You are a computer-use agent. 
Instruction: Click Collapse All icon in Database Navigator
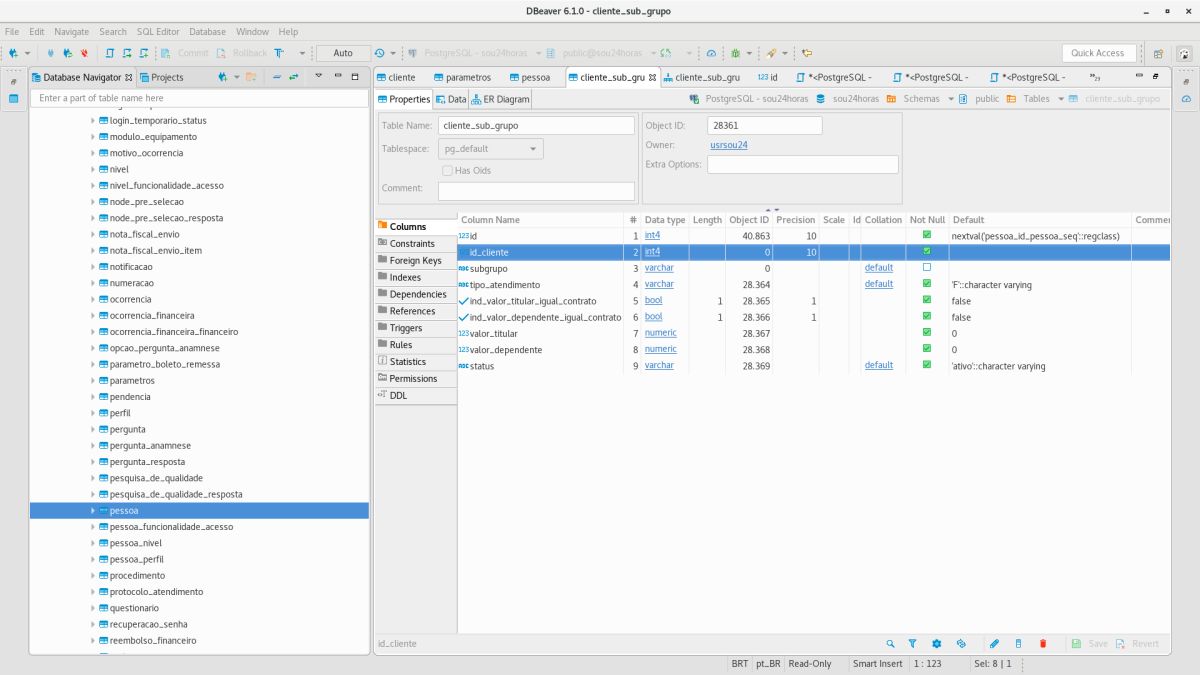(276, 77)
